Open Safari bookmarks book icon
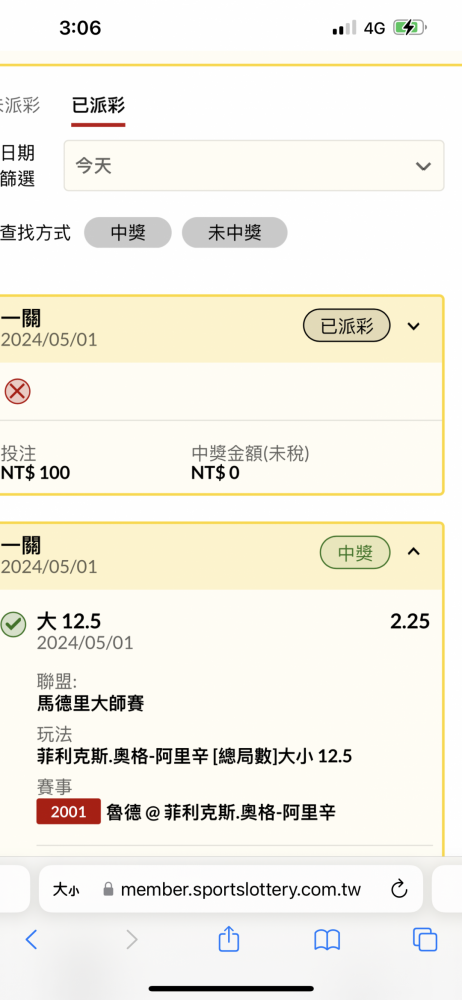 tap(327, 939)
